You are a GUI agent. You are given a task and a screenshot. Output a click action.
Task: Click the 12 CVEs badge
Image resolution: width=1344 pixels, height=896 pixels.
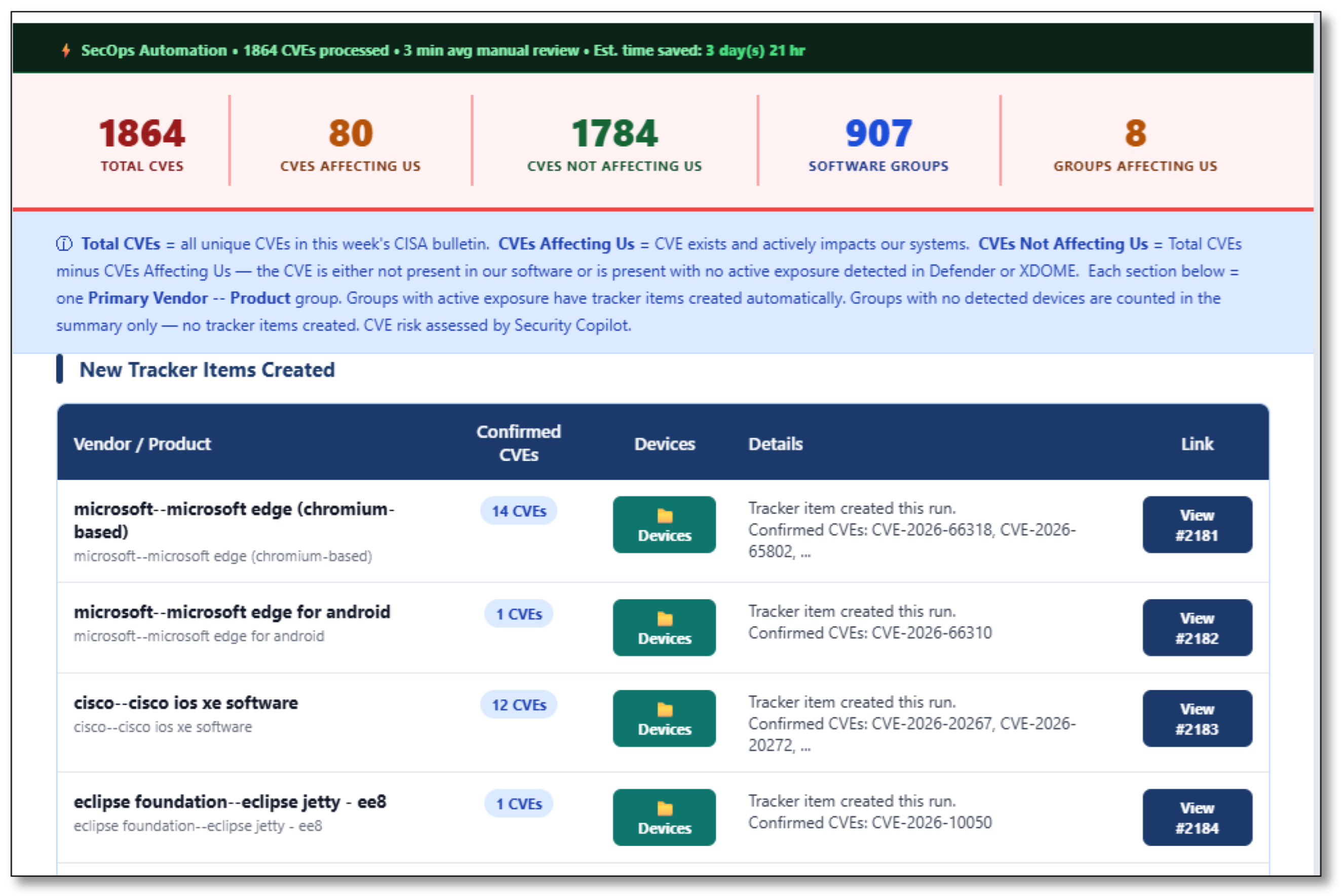(x=519, y=705)
